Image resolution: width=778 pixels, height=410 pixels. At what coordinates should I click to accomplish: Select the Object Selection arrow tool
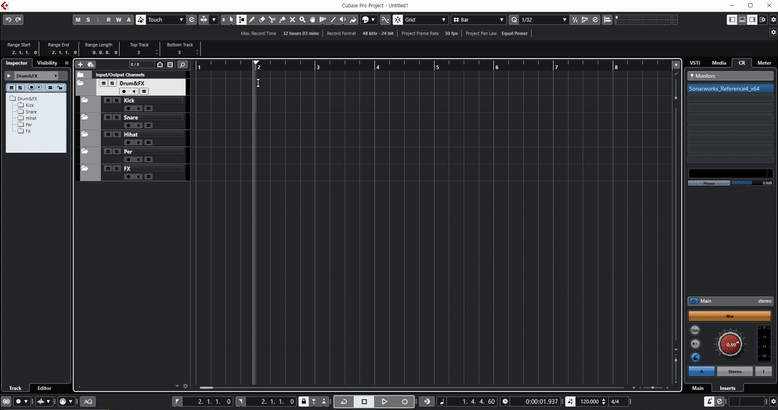point(231,20)
